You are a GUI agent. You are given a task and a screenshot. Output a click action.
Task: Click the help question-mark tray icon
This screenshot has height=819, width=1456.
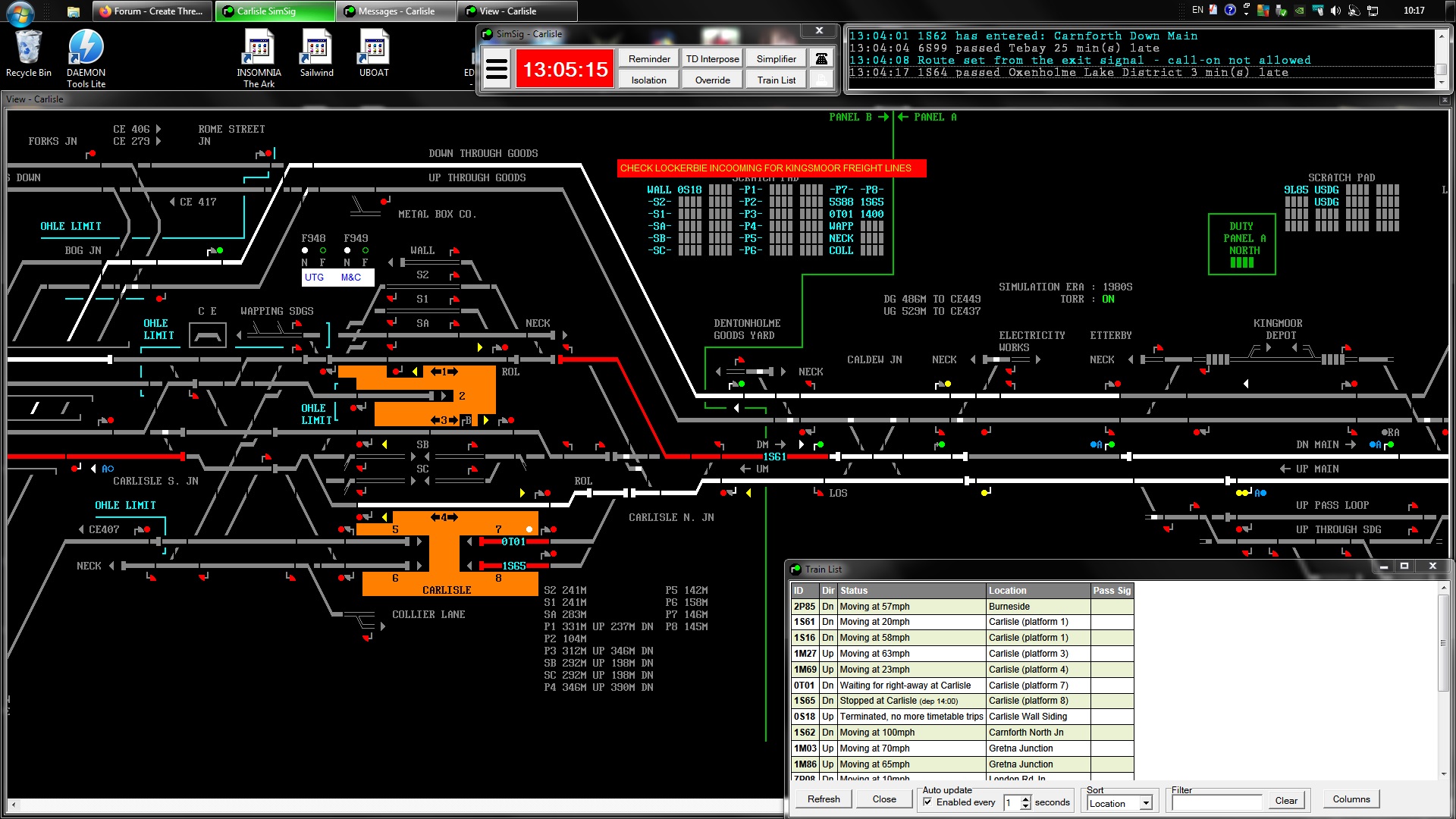(1230, 10)
